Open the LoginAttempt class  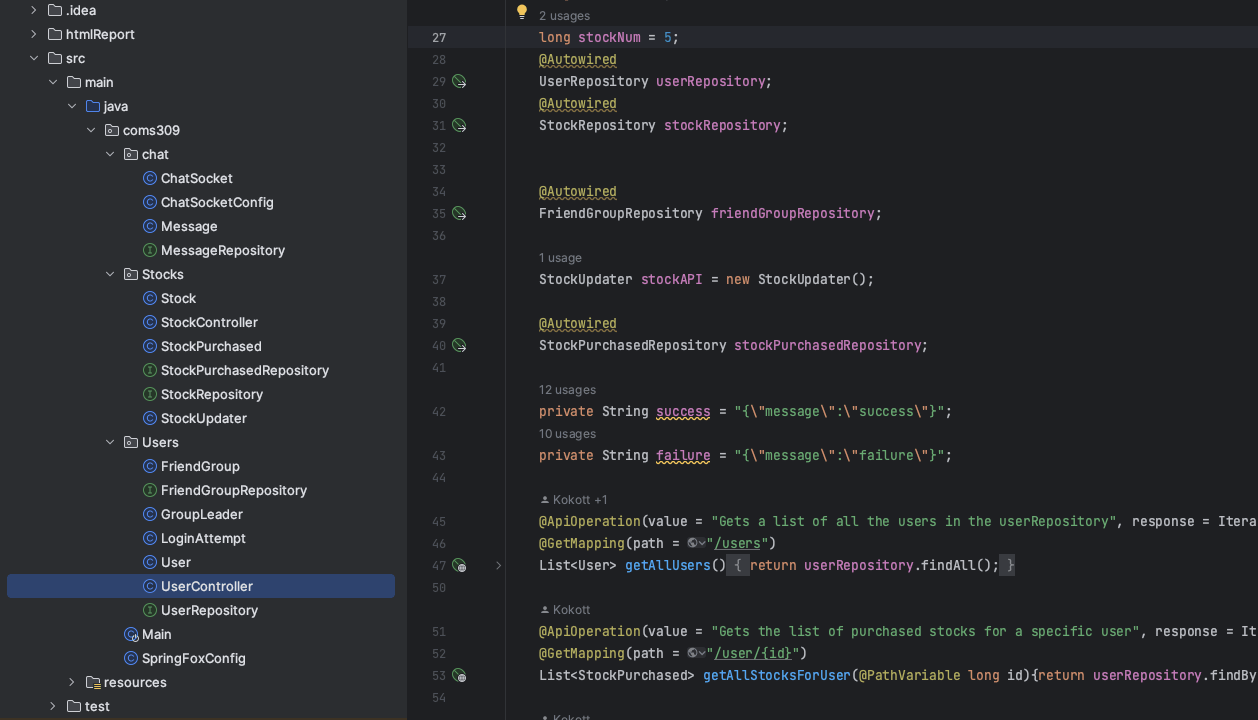click(x=203, y=538)
